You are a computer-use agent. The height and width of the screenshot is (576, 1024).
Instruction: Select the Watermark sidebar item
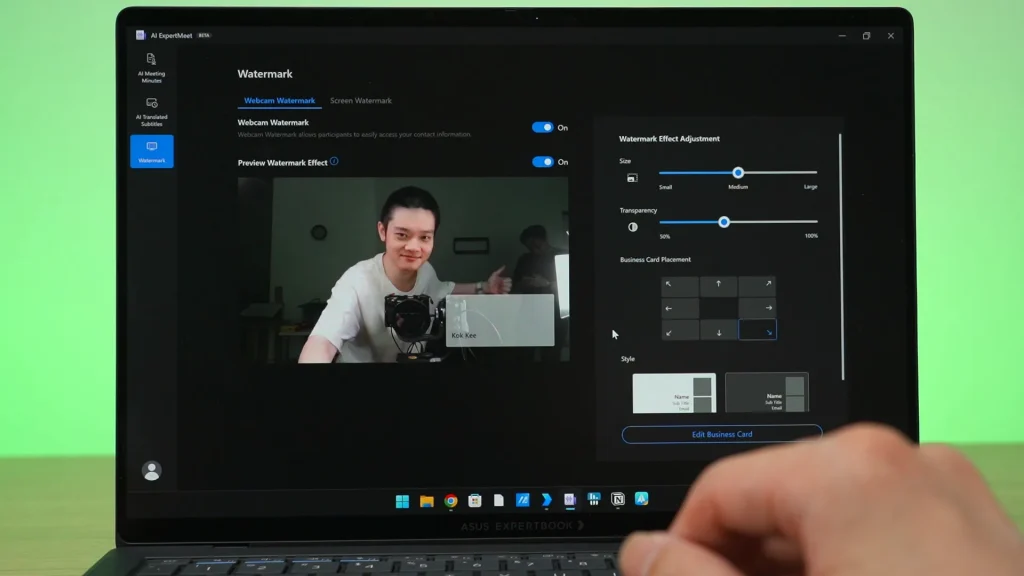click(x=152, y=152)
